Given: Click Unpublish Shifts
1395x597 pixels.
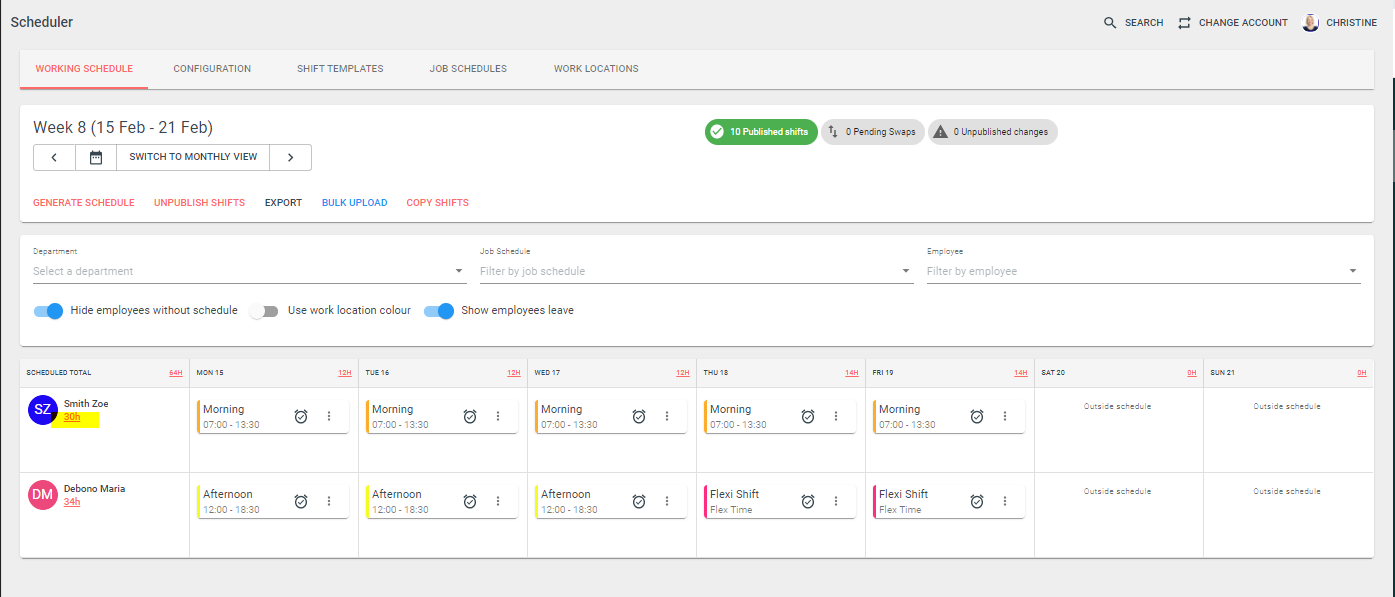Looking at the screenshot, I should (x=199, y=203).
